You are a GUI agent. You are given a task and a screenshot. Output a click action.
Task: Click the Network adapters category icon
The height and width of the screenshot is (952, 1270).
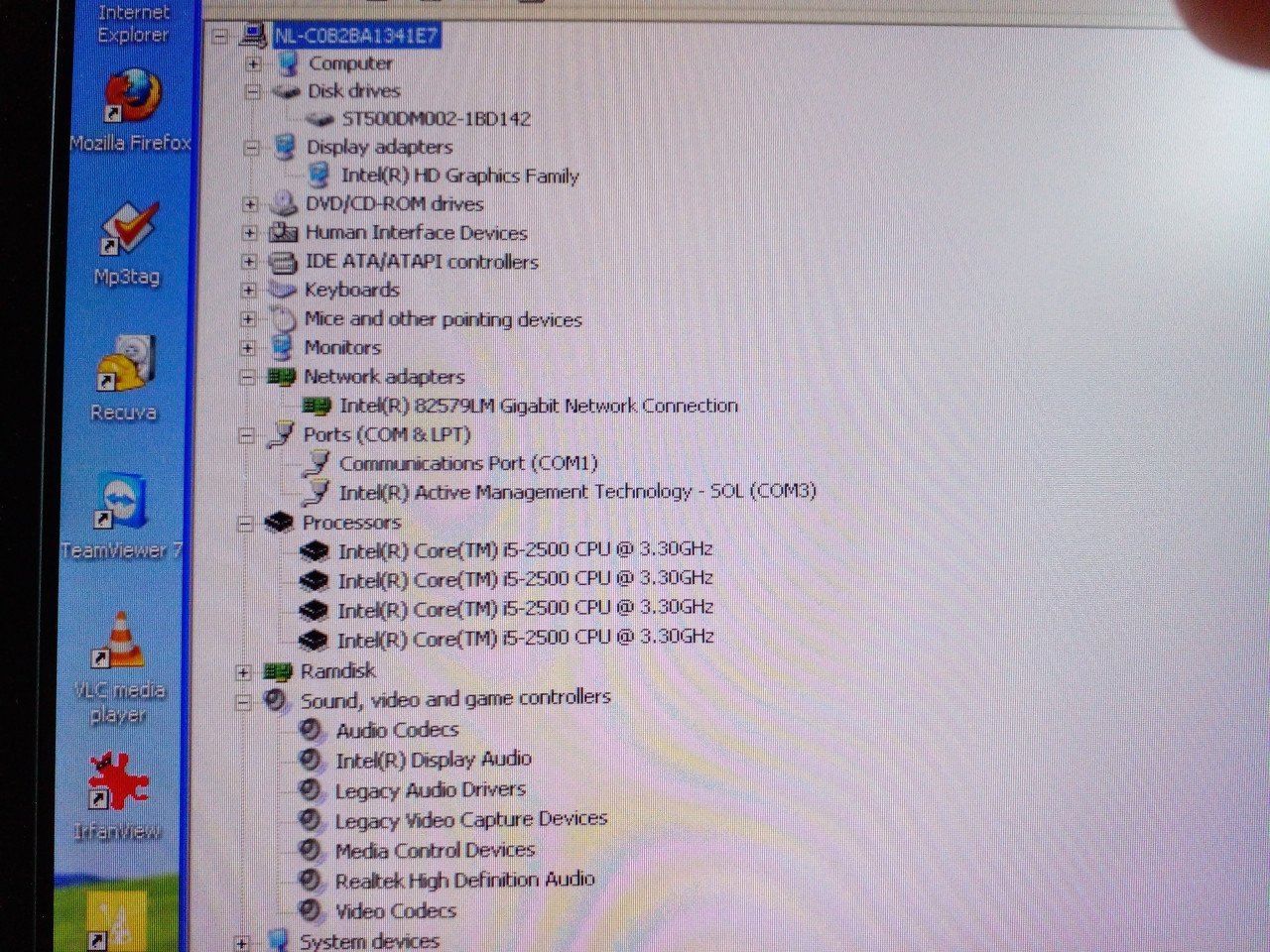(x=282, y=377)
